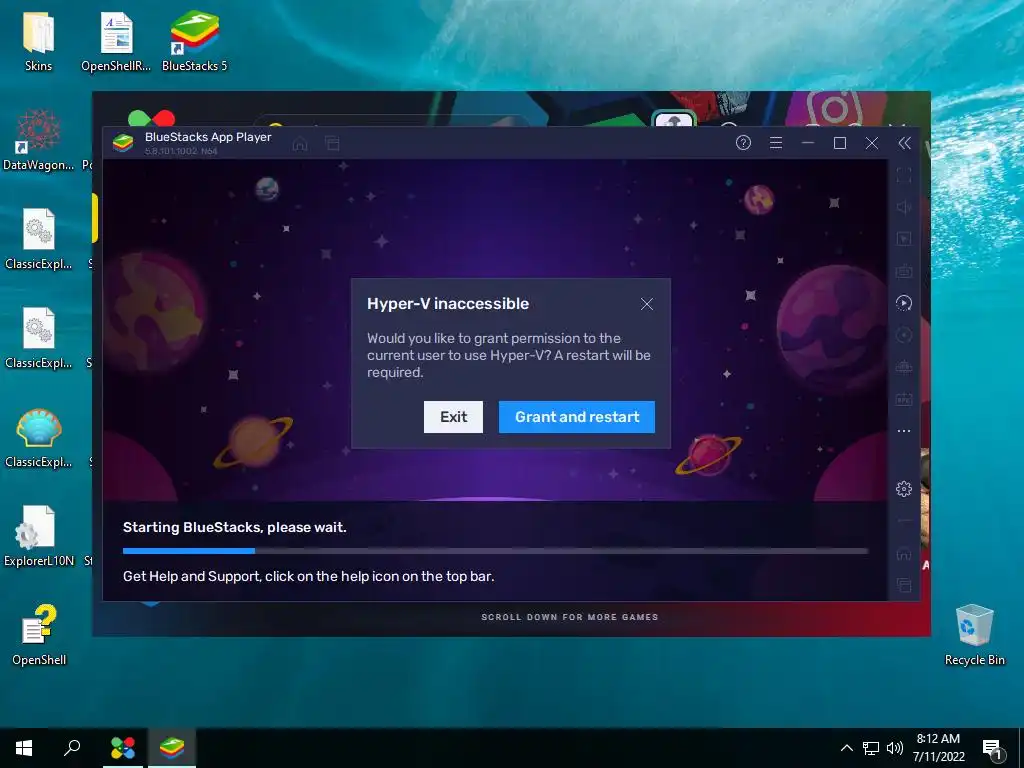Select the BlueStacks 5 desktop shortcut
Screen dimensions: 1024x768
click(195, 42)
